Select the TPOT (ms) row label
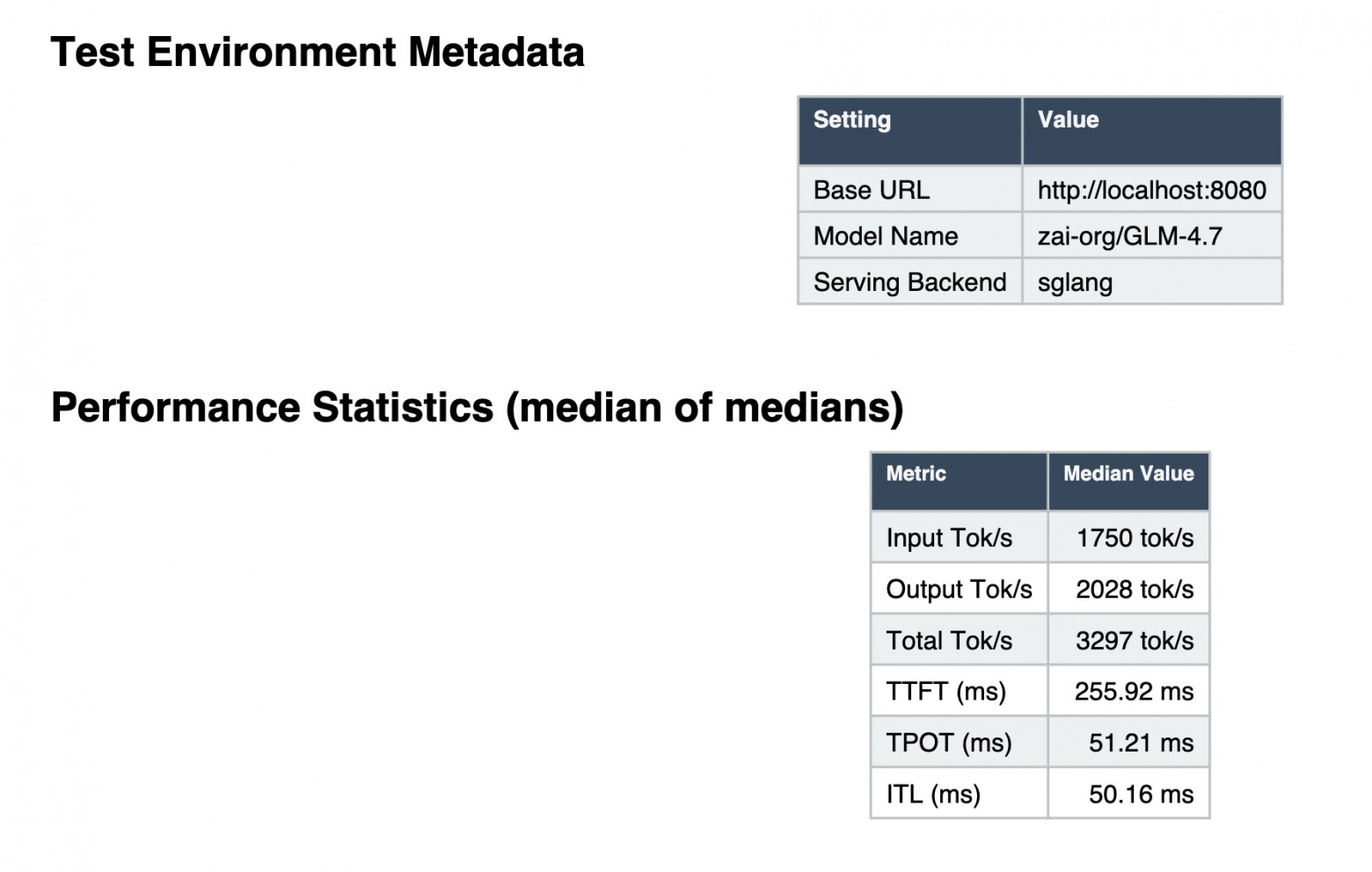The width and height of the screenshot is (1372, 872). pyautogui.click(x=949, y=743)
